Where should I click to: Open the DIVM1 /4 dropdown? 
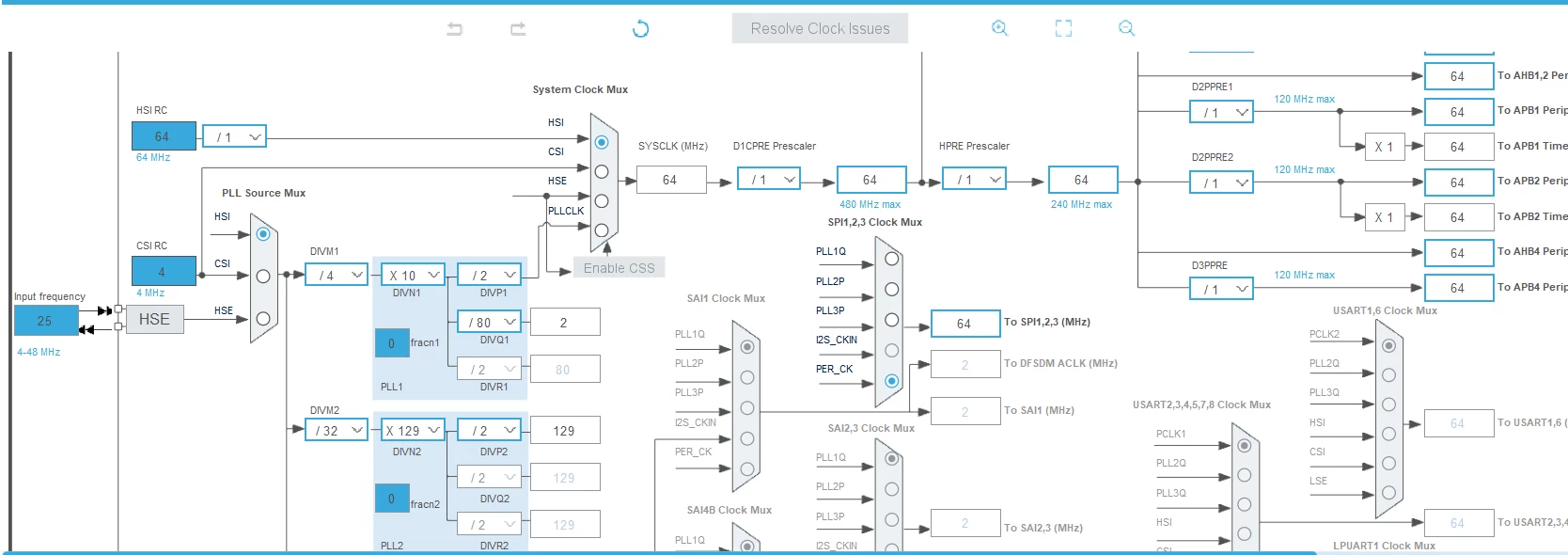click(x=337, y=275)
